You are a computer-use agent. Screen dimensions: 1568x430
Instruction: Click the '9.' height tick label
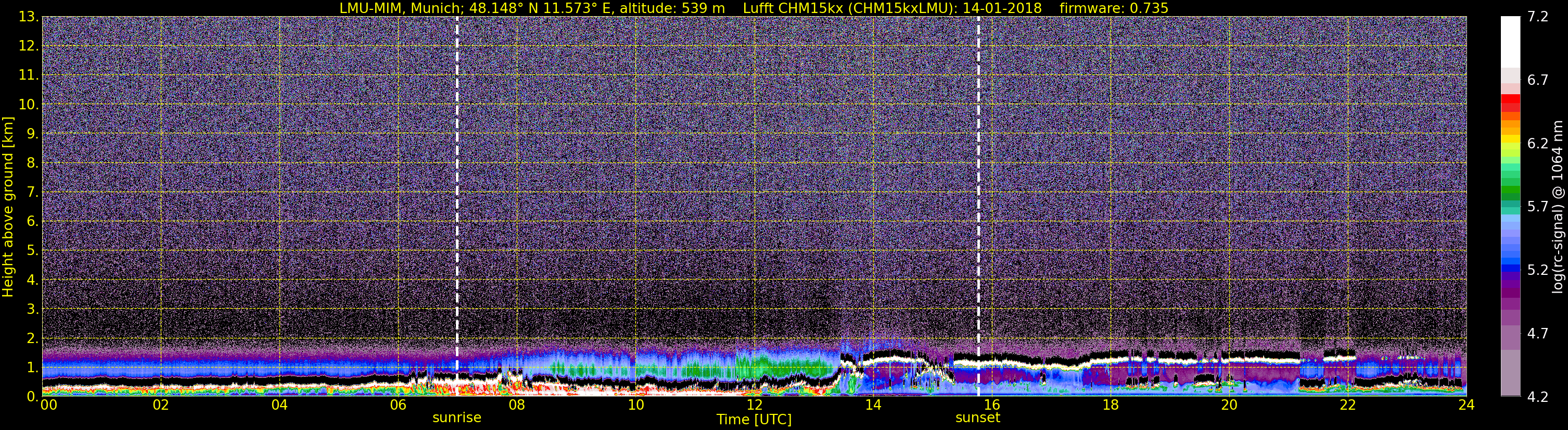(33, 133)
